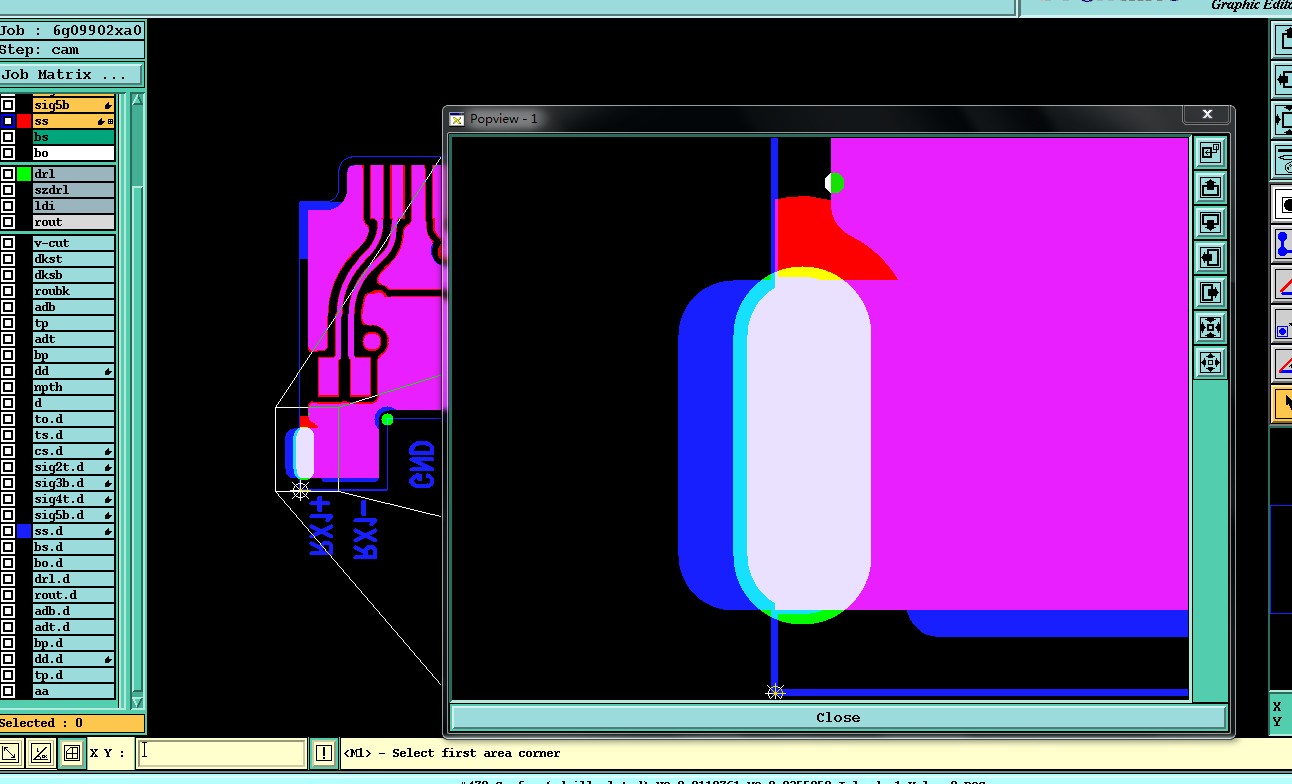Select the sig3b.d layer name
The image size is (1292, 784).
[x=73, y=483]
